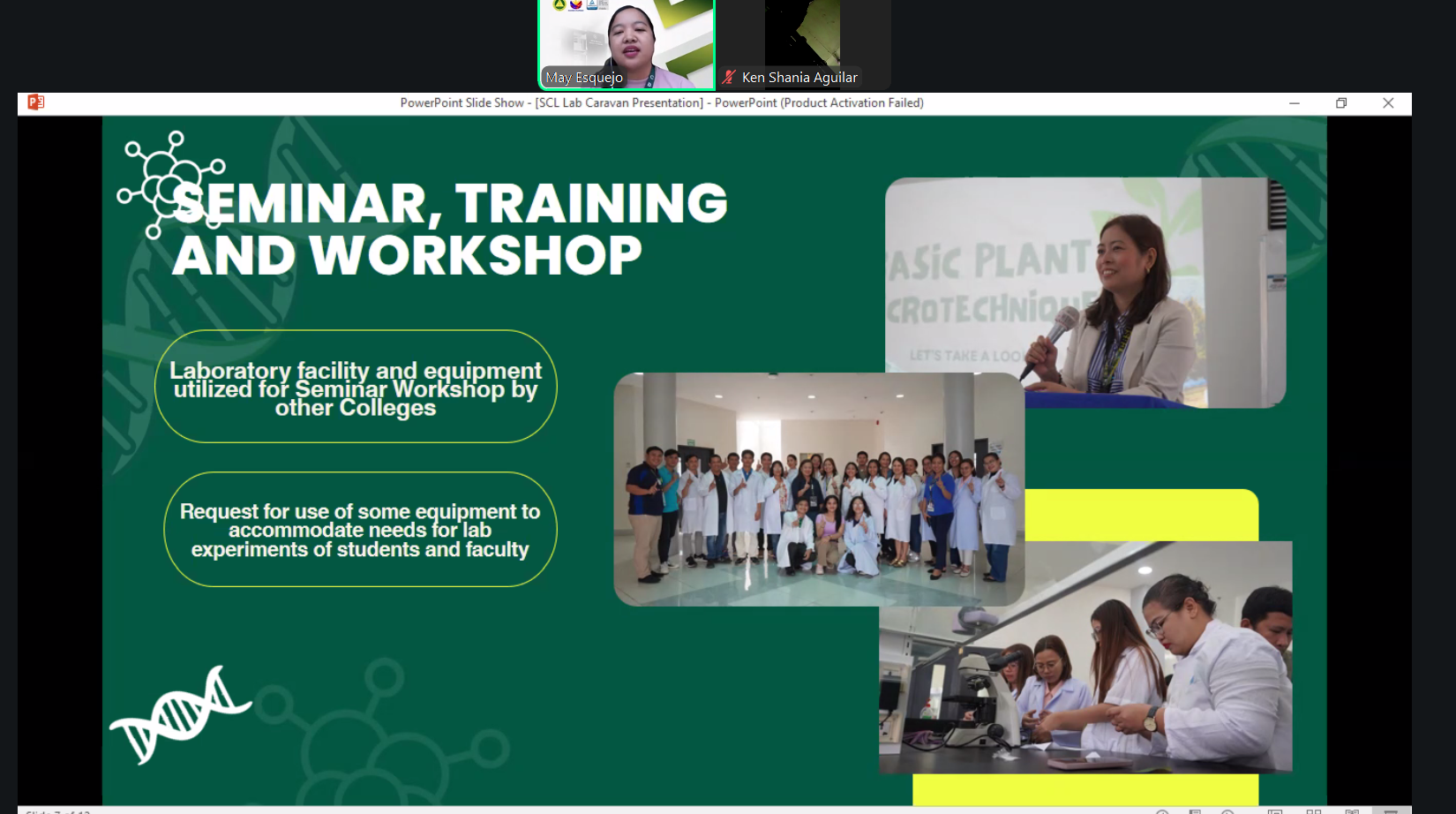Click the yellow block below the microscope photo
The width and height of the screenshot is (1456, 814).
point(1085,789)
